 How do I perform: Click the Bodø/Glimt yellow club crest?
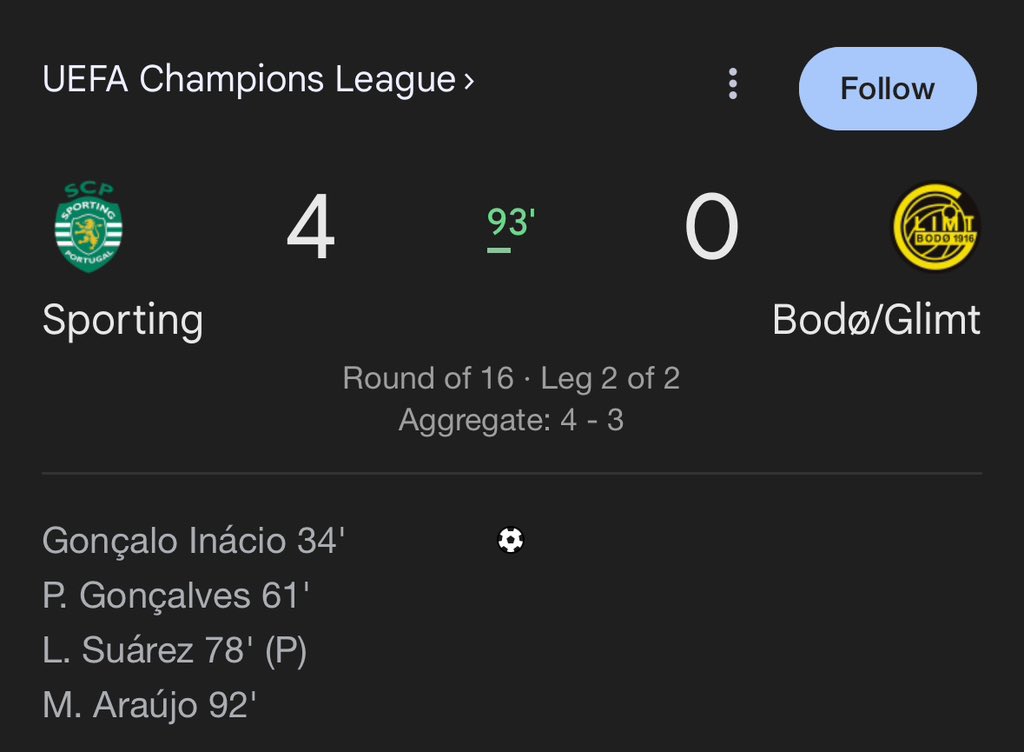point(935,227)
